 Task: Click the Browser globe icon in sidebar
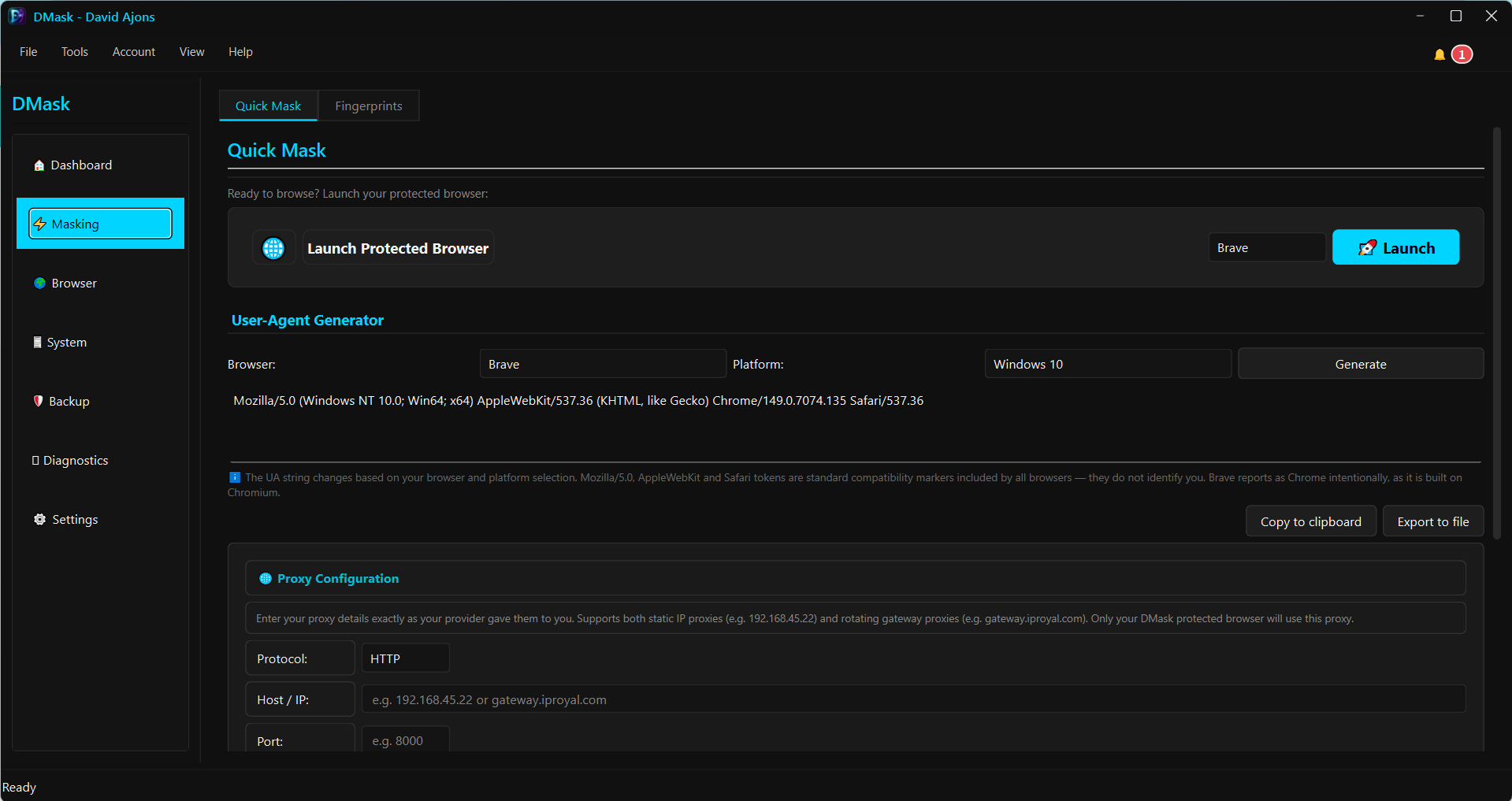(39, 283)
